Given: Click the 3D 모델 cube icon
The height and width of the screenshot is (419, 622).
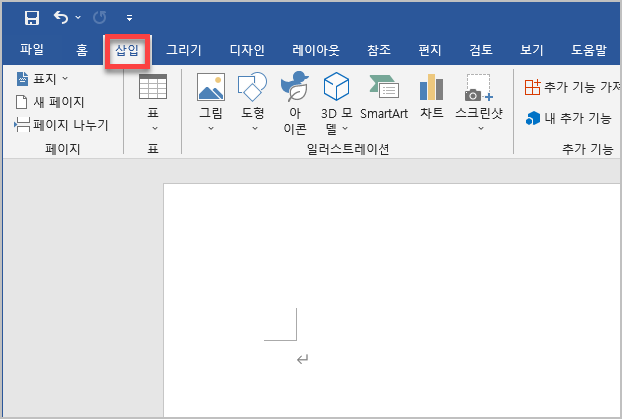Looking at the screenshot, I should (x=336, y=86).
